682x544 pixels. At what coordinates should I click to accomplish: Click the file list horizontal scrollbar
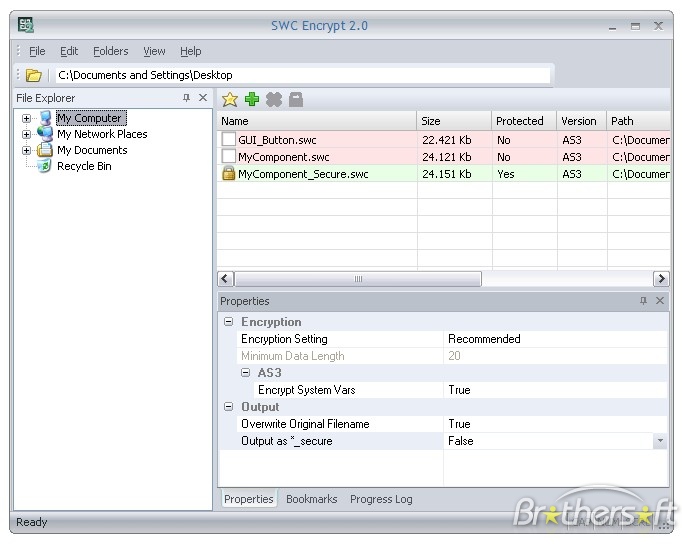(357, 279)
